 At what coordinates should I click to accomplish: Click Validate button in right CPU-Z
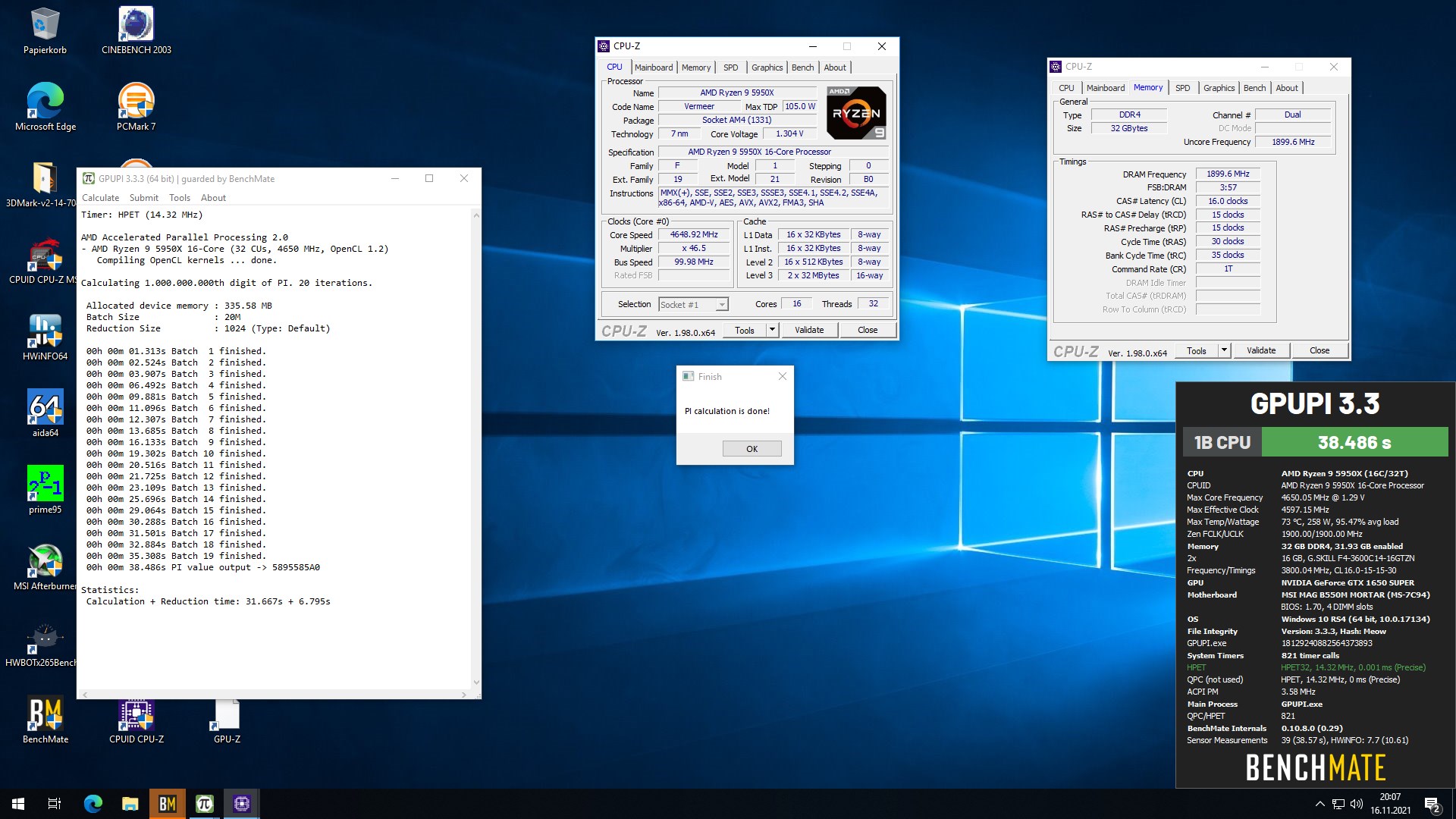click(1261, 350)
